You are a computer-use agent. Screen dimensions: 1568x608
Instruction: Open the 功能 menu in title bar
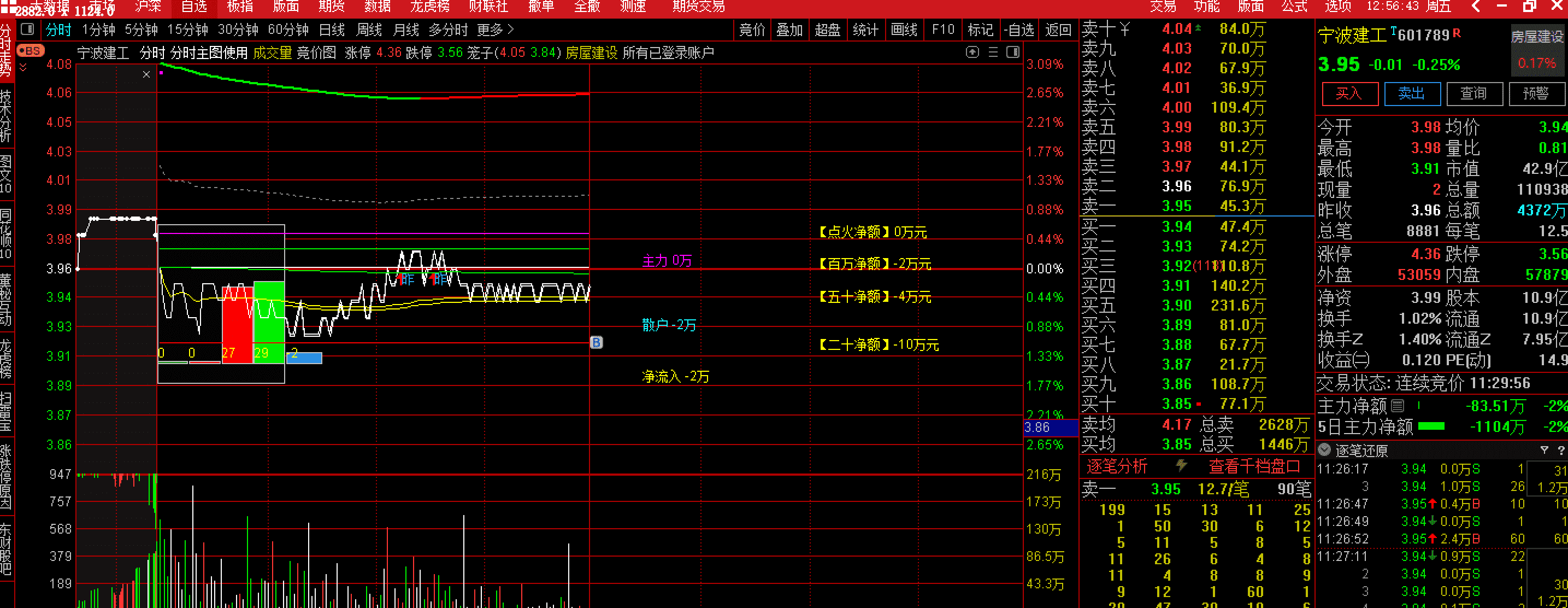pos(1207,7)
